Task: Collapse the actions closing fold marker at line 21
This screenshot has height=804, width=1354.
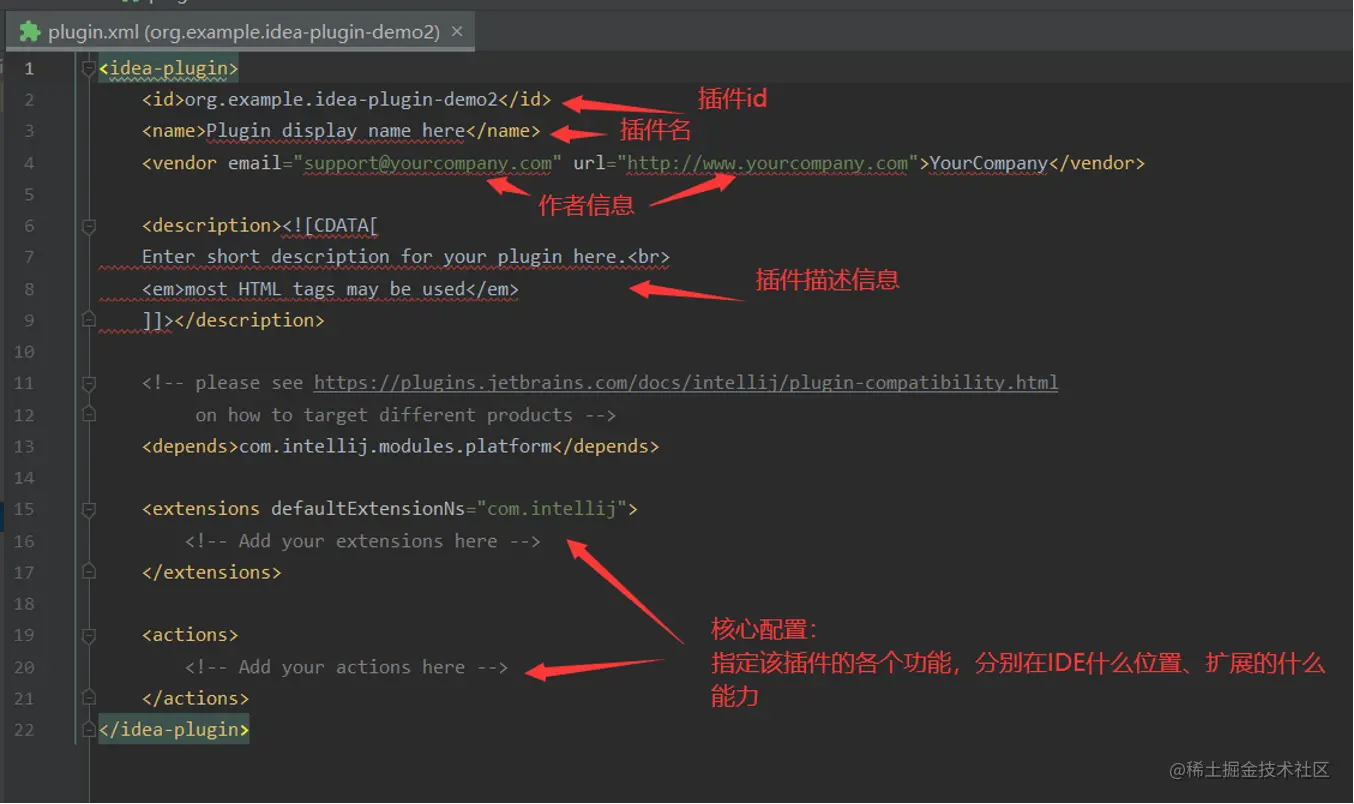Action: (x=89, y=698)
